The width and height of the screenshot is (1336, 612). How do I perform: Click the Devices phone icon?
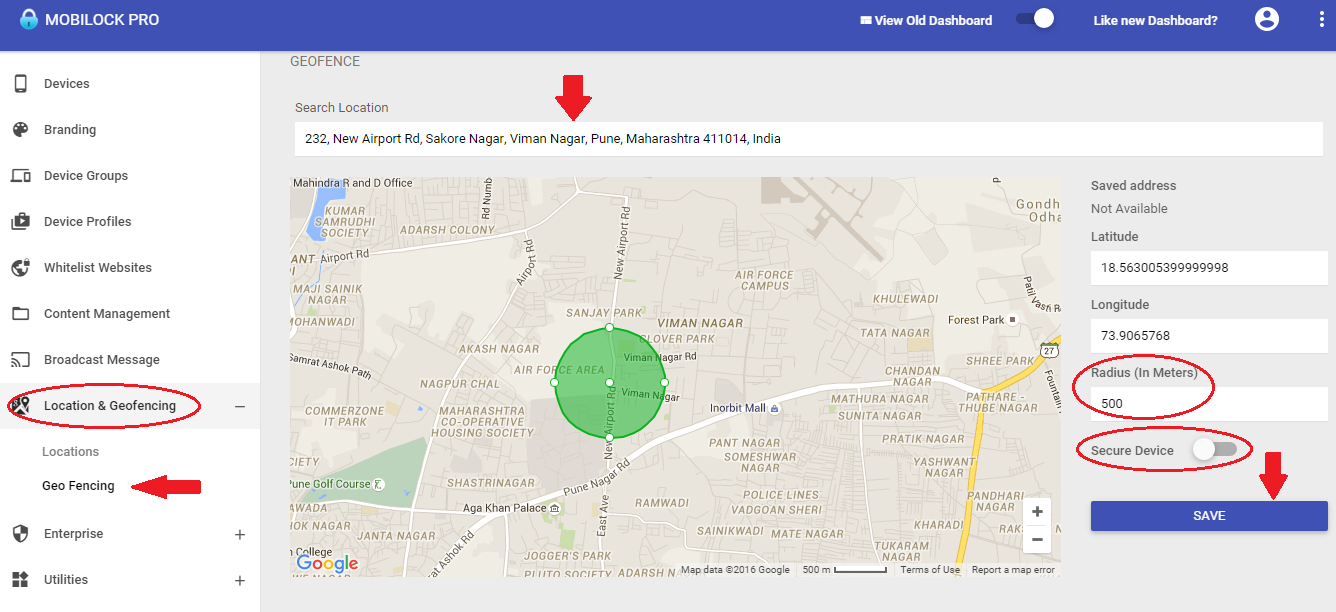pyautogui.click(x=20, y=84)
